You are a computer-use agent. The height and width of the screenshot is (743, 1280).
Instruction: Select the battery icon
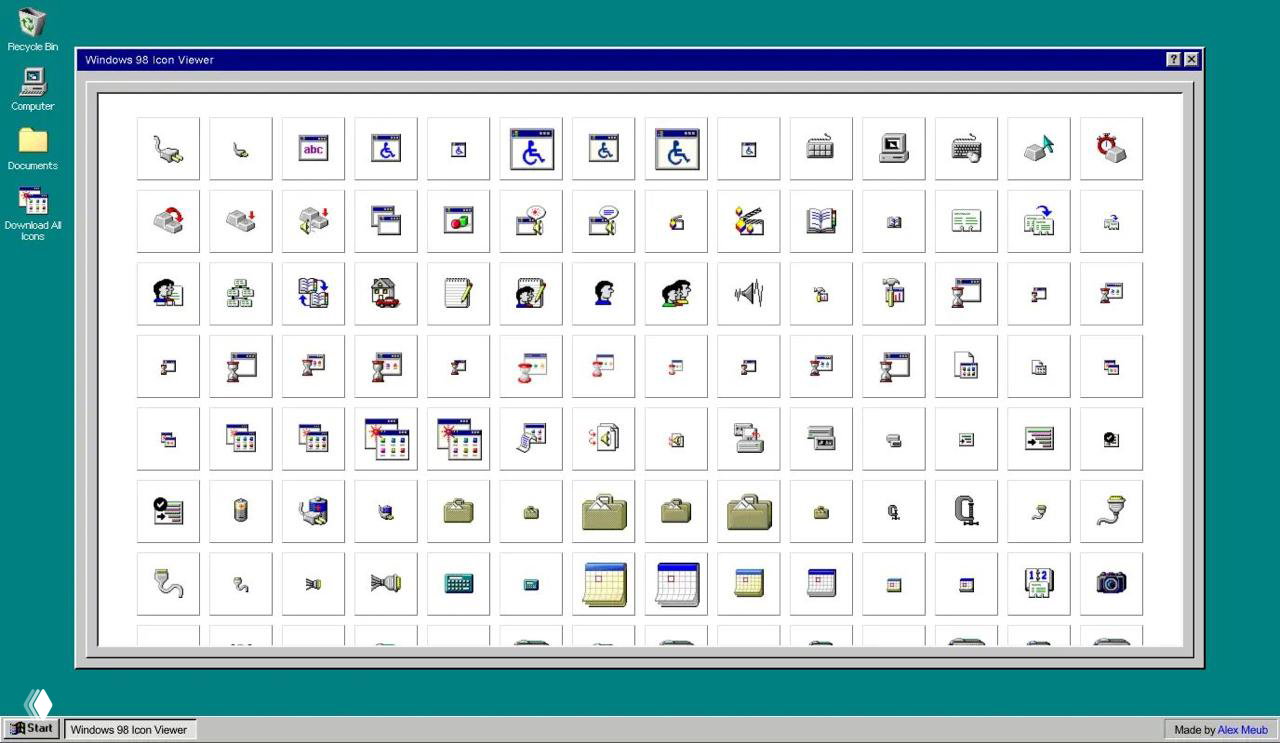point(241,511)
